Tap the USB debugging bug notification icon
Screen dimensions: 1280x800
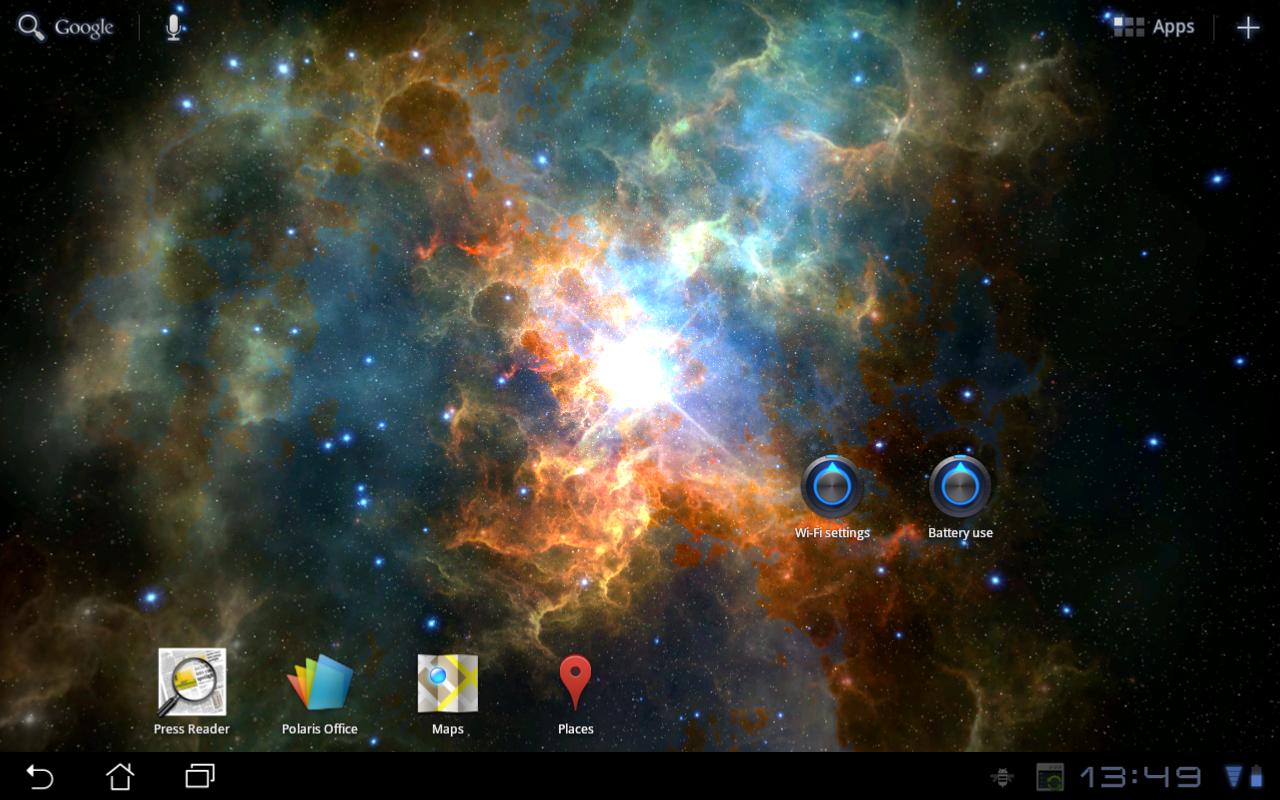point(1001,777)
